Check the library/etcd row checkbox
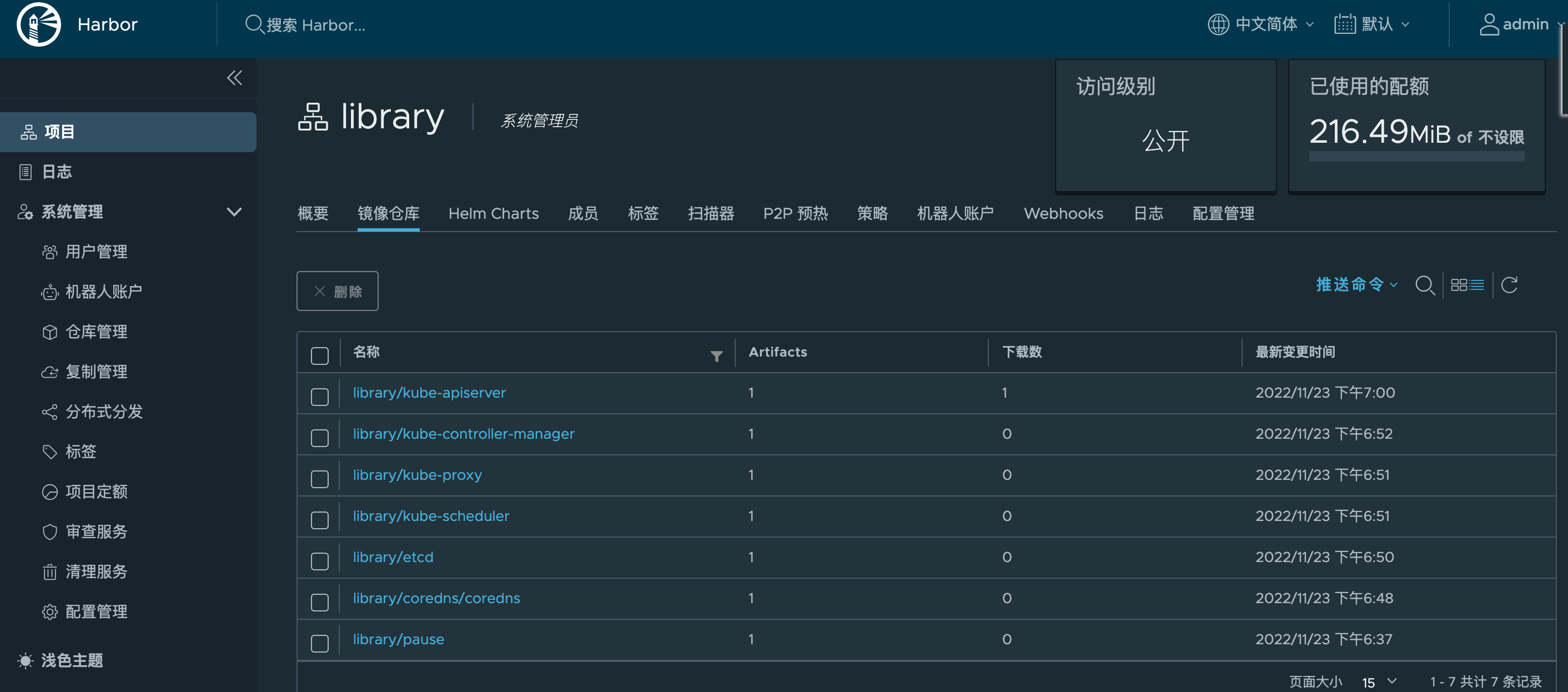 click(320, 561)
